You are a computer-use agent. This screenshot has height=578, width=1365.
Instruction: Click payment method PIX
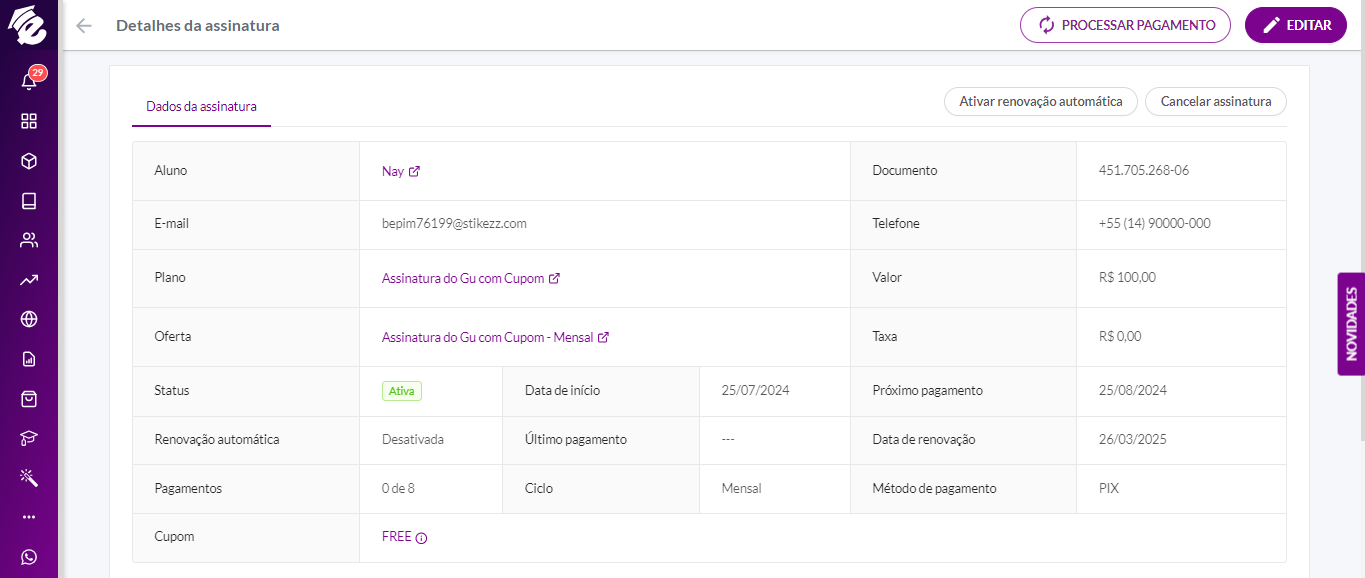[1109, 489]
